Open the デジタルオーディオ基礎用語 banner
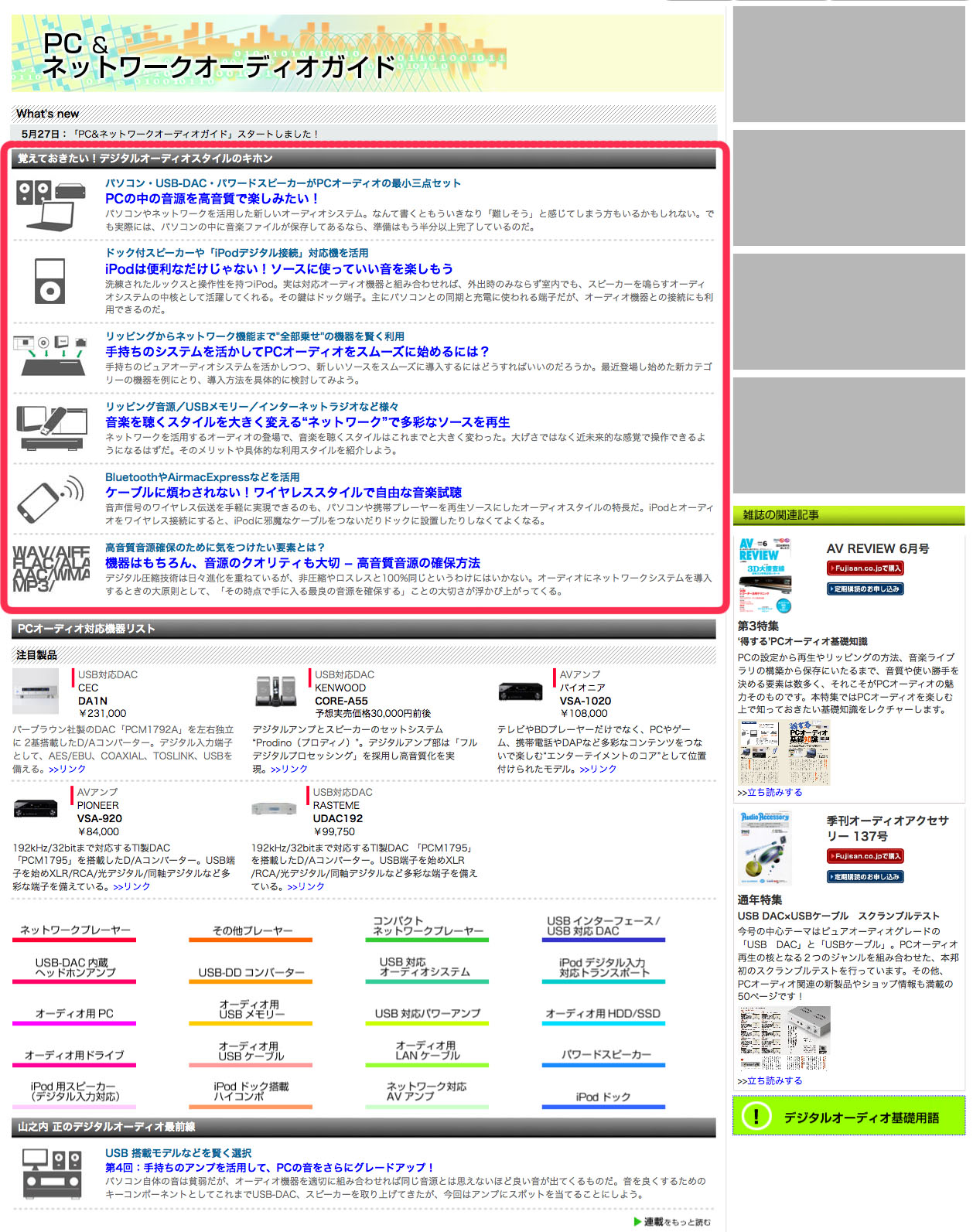Image resolution: width=973 pixels, height=1232 pixels. [x=848, y=1116]
